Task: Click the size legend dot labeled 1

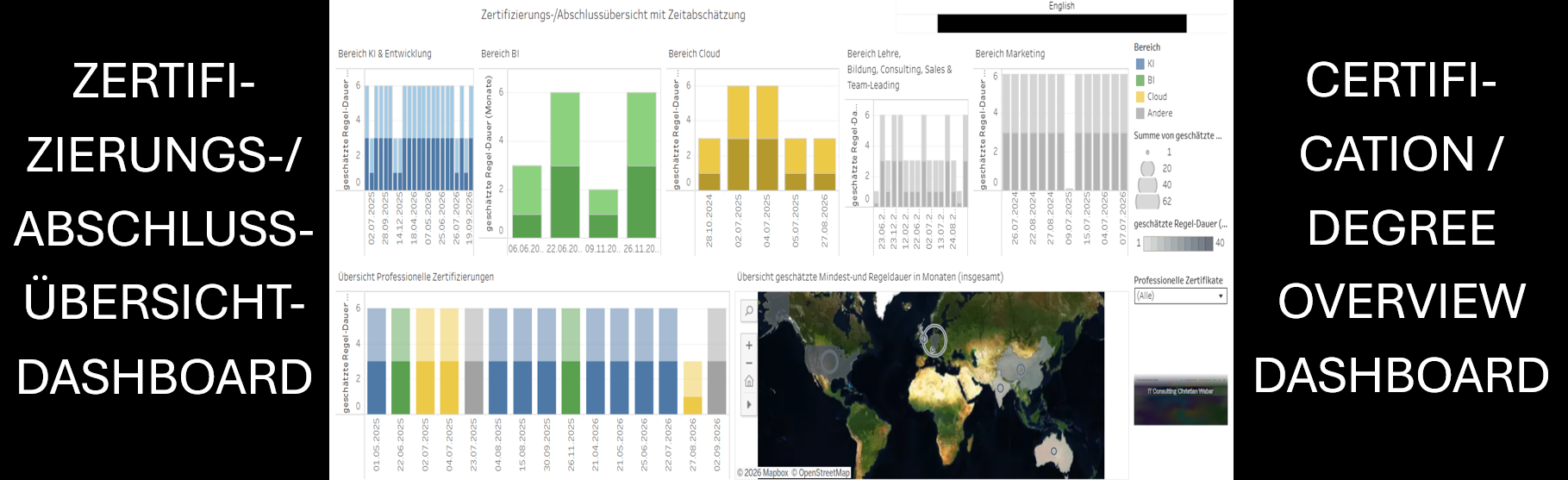Action: click(x=1147, y=152)
